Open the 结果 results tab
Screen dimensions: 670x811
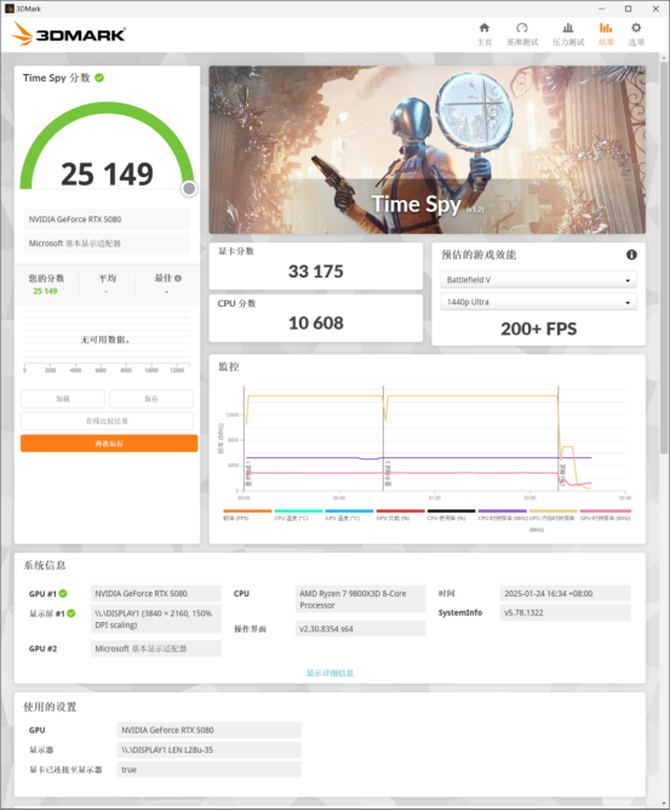606,34
